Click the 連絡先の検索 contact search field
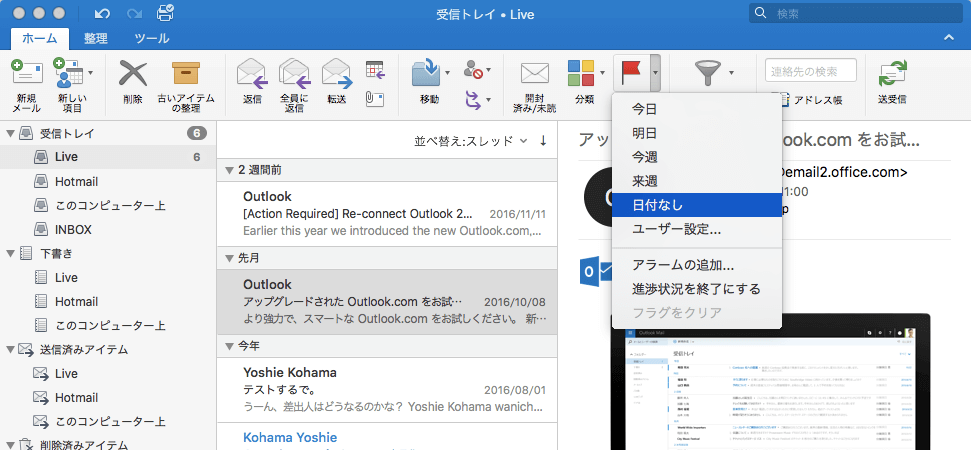Screen dimensions: 971x450 (x=811, y=71)
